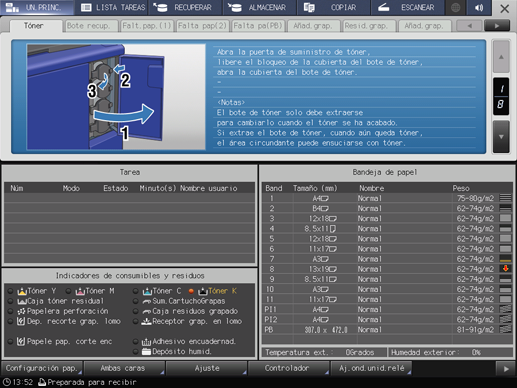
Task: Click Adhesivo encuadernad. icon
Action: [x=147, y=341]
